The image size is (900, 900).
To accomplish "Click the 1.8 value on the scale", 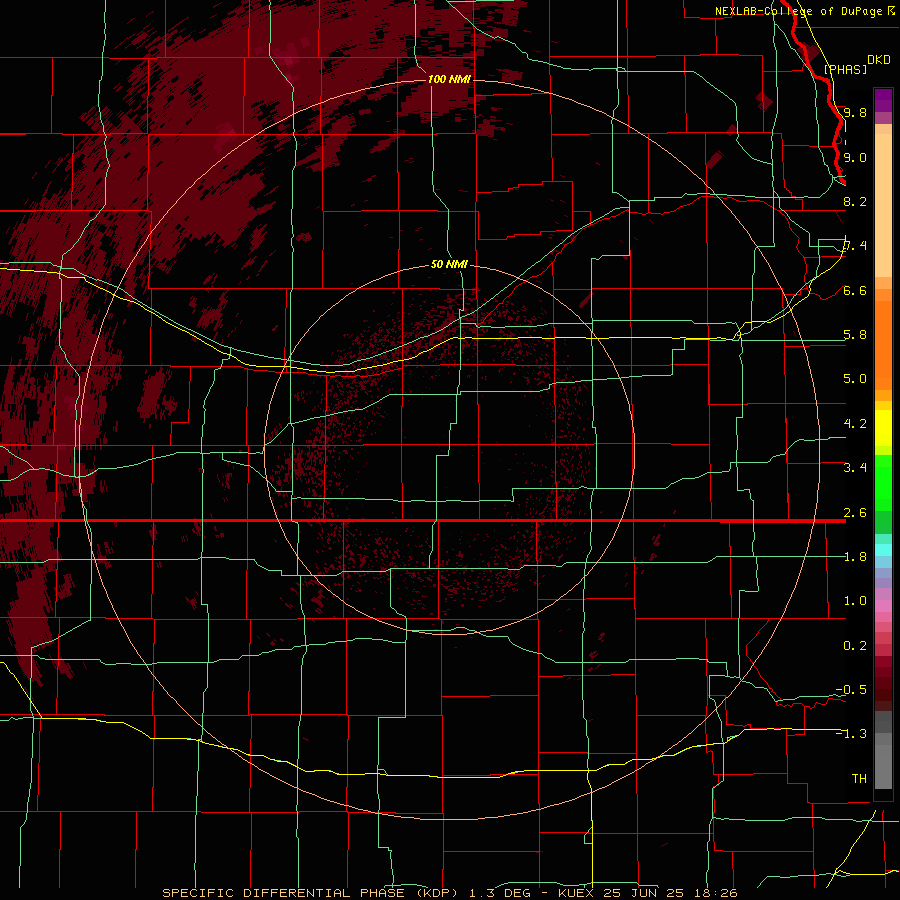I will click(x=855, y=557).
